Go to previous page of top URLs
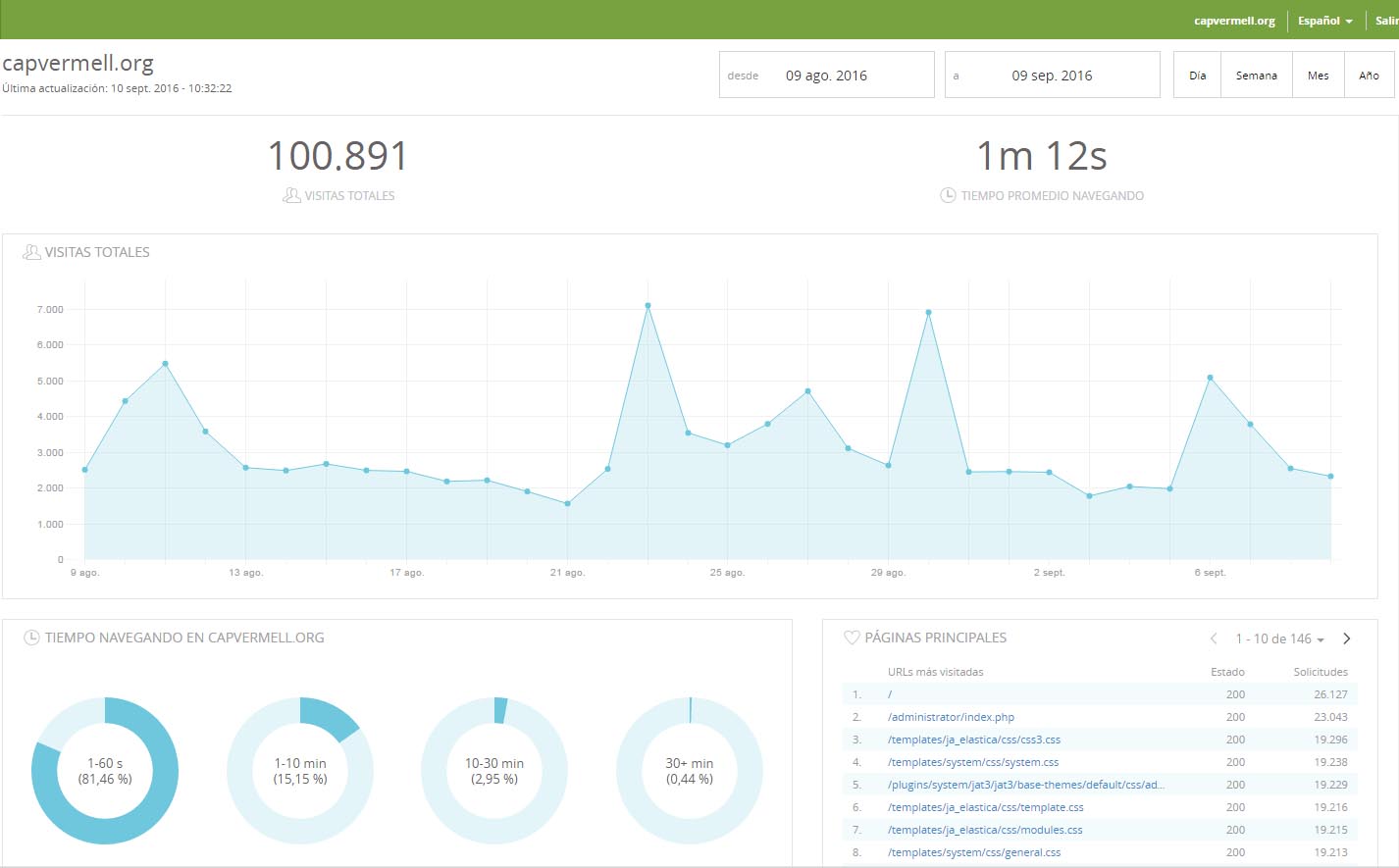Viewport: 1399px width, 868px height. coord(1214,638)
